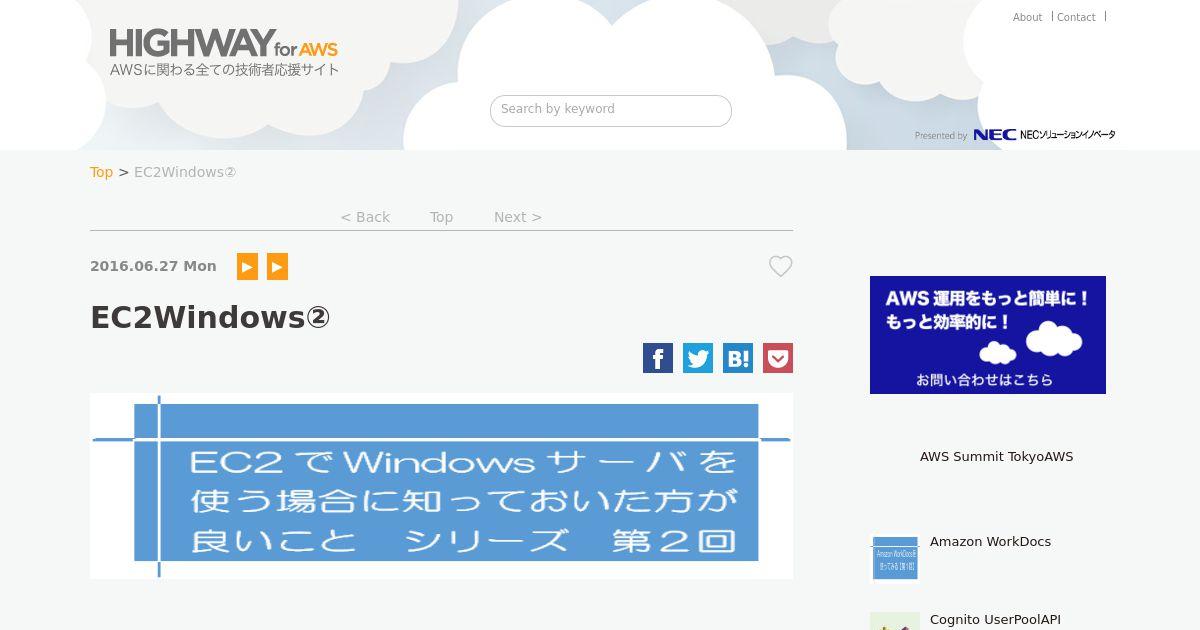1200x630 pixels.
Task: Go to the previous article with Back
Action: coord(365,217)
